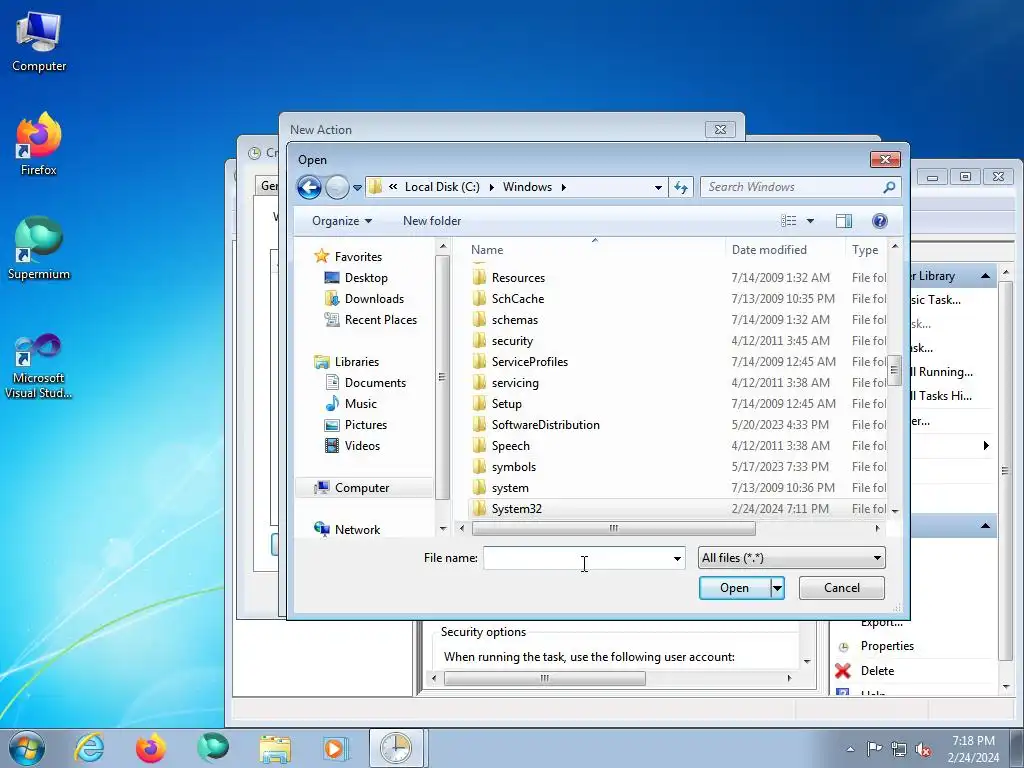
Task: Select the system folder
Action: (510, 488)
